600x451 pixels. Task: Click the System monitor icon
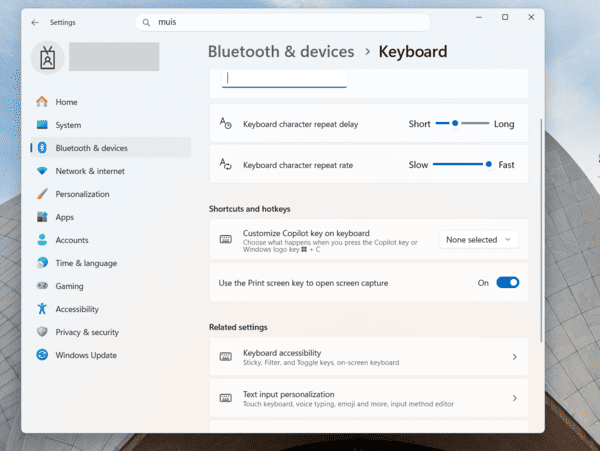tap(42, 125)
